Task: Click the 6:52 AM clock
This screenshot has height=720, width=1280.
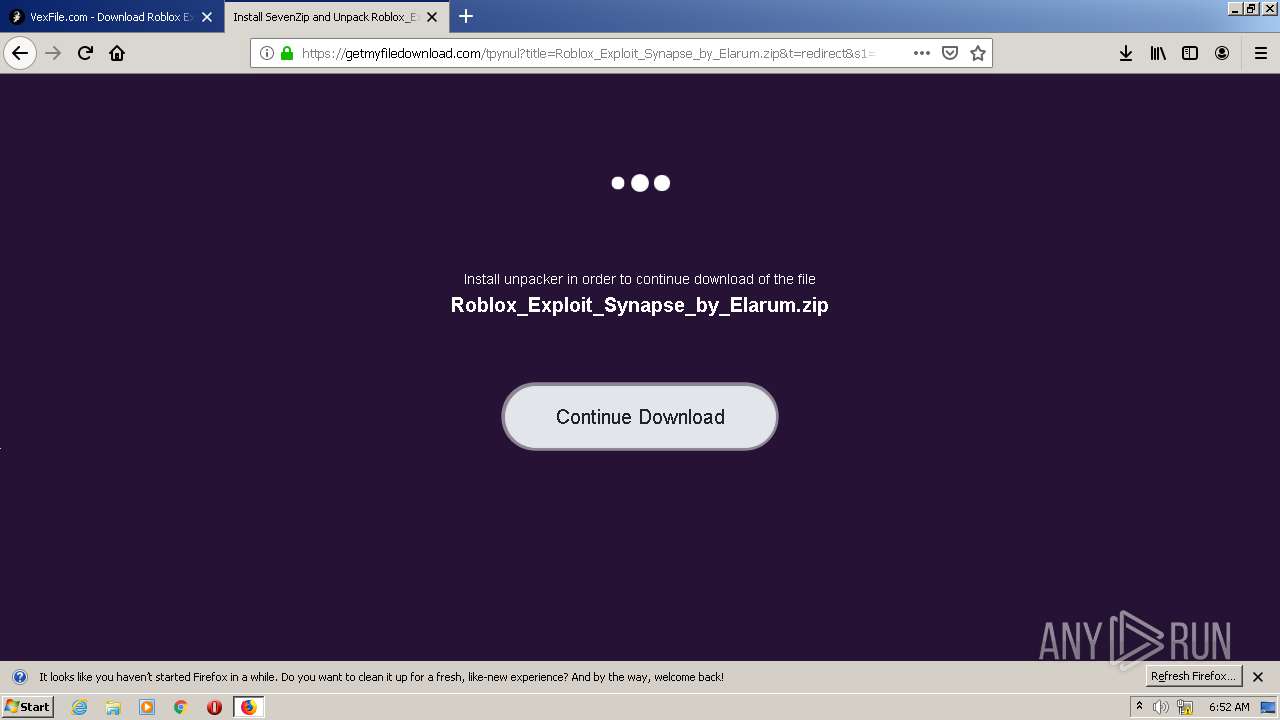Action: point(1229,707)
